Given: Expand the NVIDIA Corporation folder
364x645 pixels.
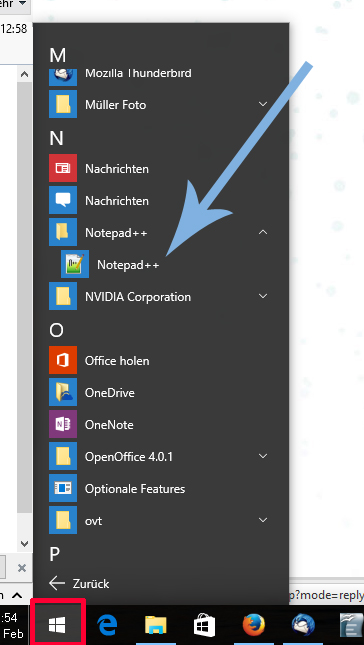Looking at the screenshot, I should (x=263, y=296).
